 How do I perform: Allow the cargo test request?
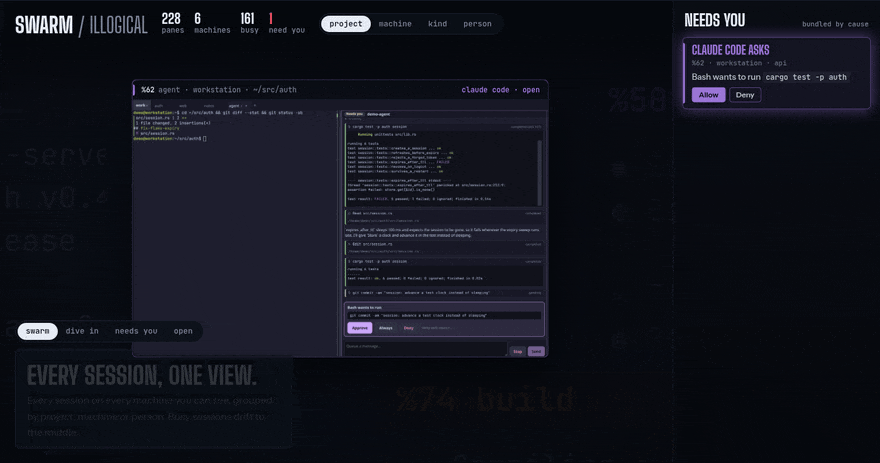click(708, 95)
